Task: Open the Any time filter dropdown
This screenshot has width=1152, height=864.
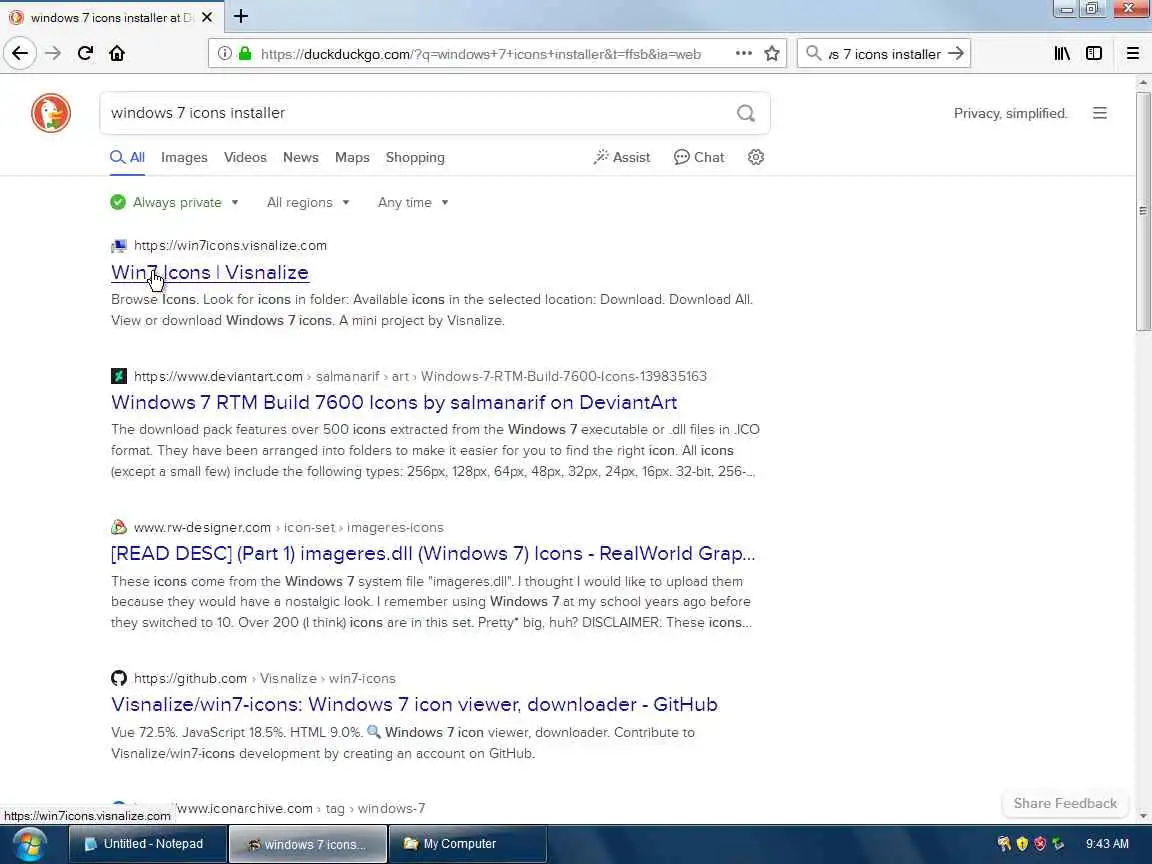Action: pyautogui.click(x=412, y=203)
